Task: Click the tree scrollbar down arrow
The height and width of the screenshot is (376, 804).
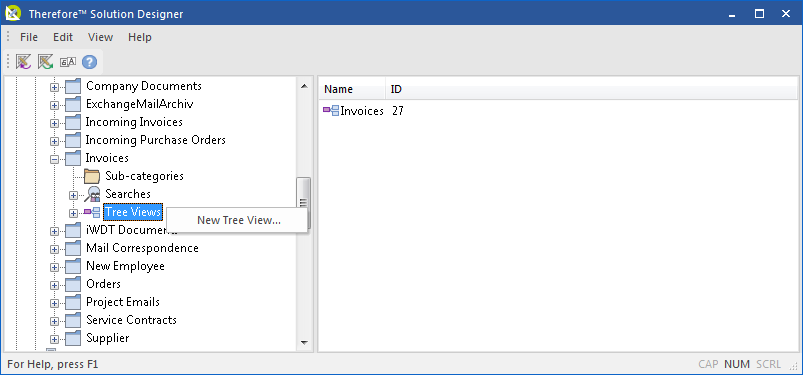Action: tap(304, 343)
